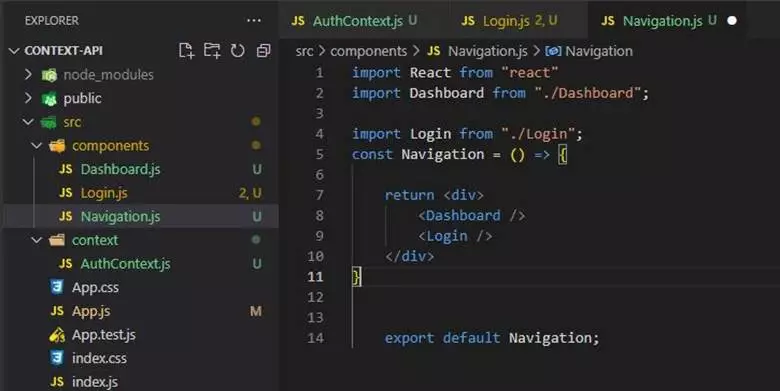The height and width of the screenshot is (391, 780).
Task: Click the New File icon in Explorer
Action: tap(187, 51)
